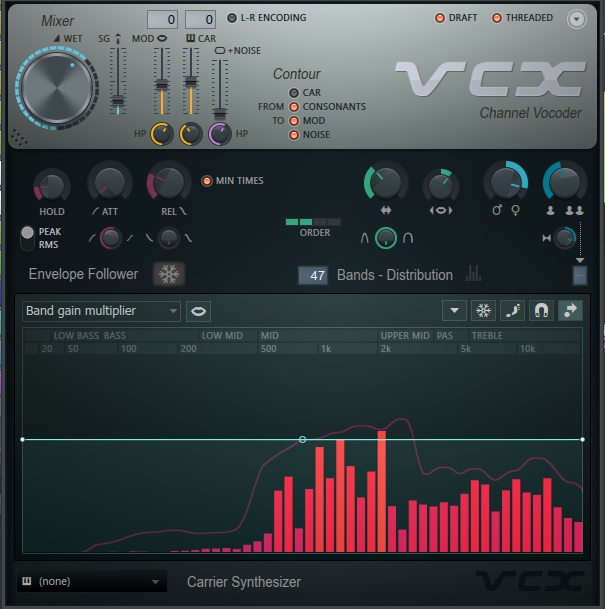Screen dimensions: 605x609
Task: Click the ORDER filter indicator
Action: tap(313, 222)
